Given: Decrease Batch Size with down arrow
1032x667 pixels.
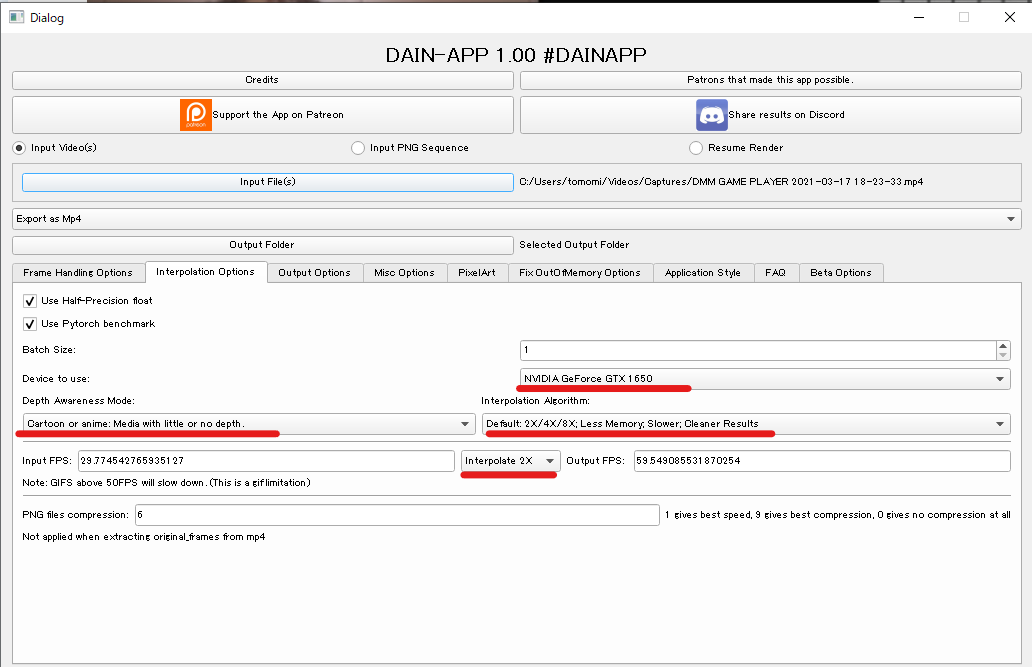Looking at the screenshot, I should pos(1002,356).
